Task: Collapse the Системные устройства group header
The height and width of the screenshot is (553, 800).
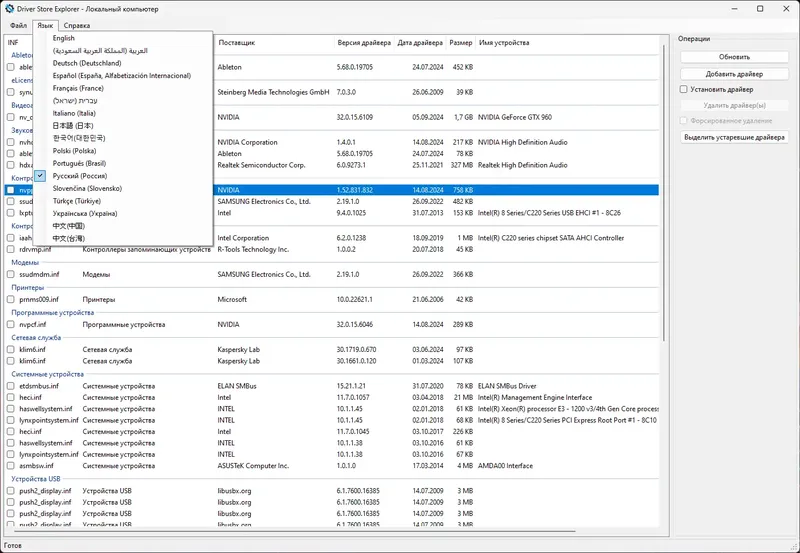Action: pyautogui.click(x=47, y=374)
